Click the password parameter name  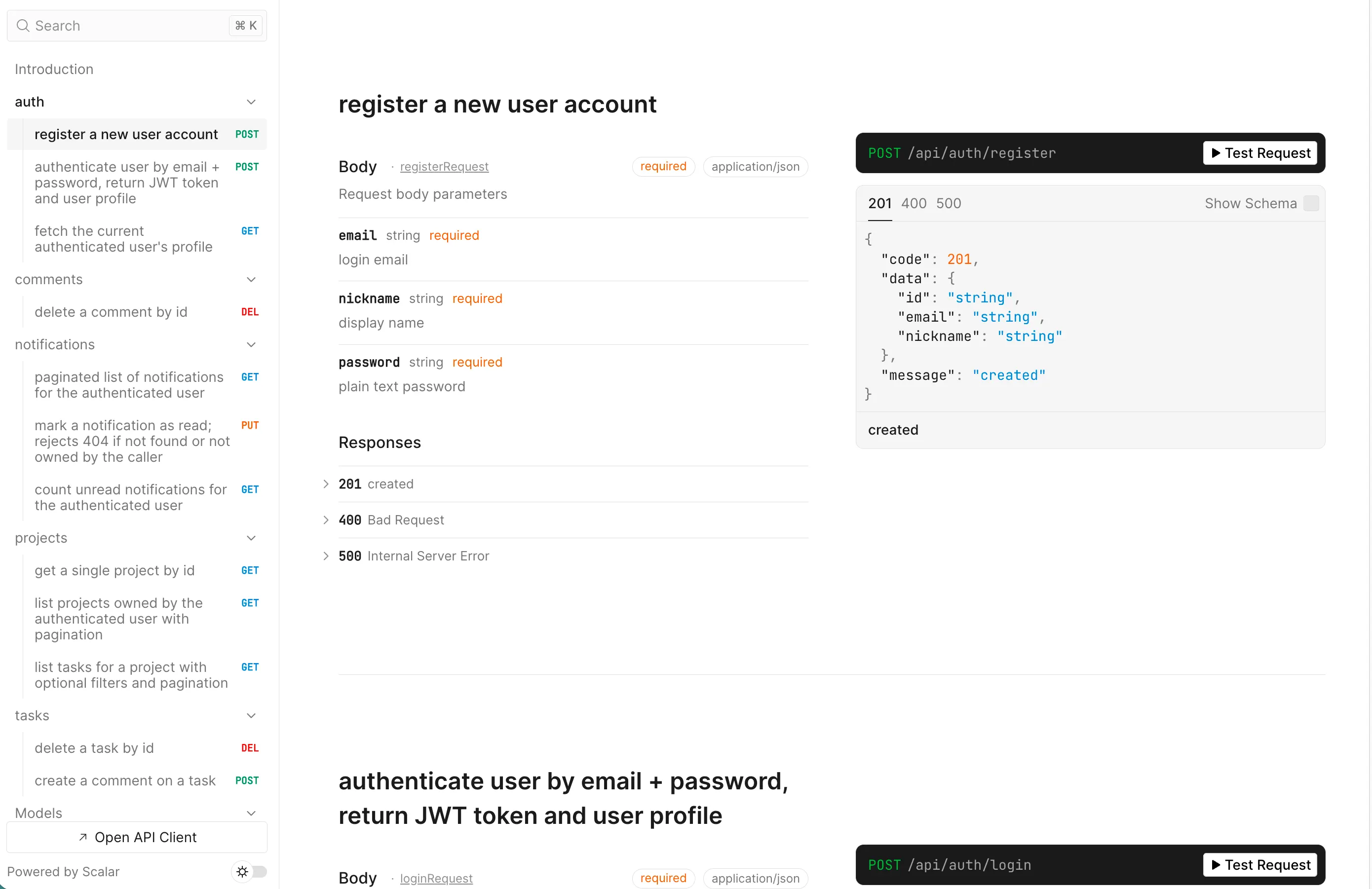click(x=369, y=362)
